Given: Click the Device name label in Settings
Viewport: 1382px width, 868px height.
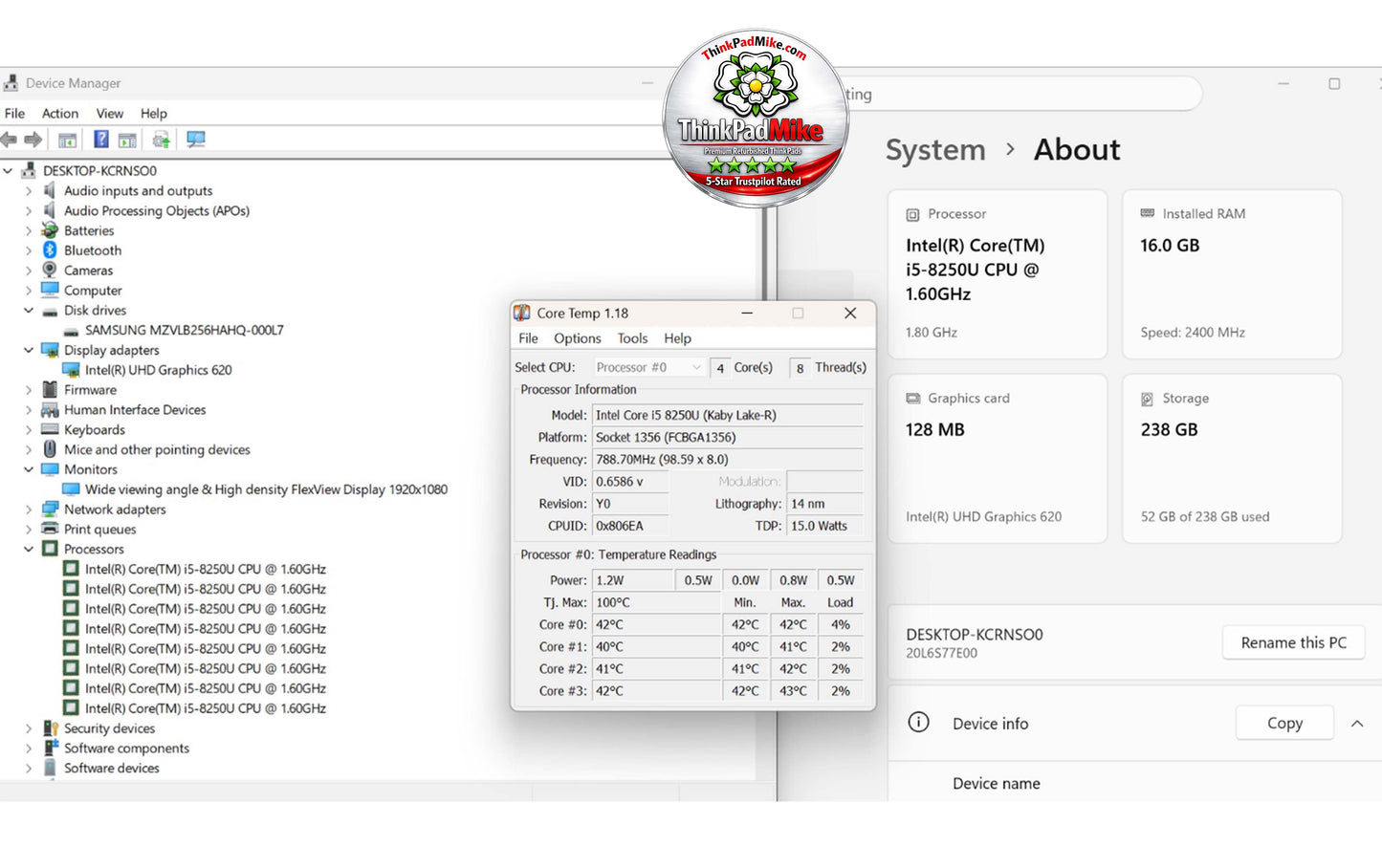Looking at the screenshot, I should pos(996,784).
